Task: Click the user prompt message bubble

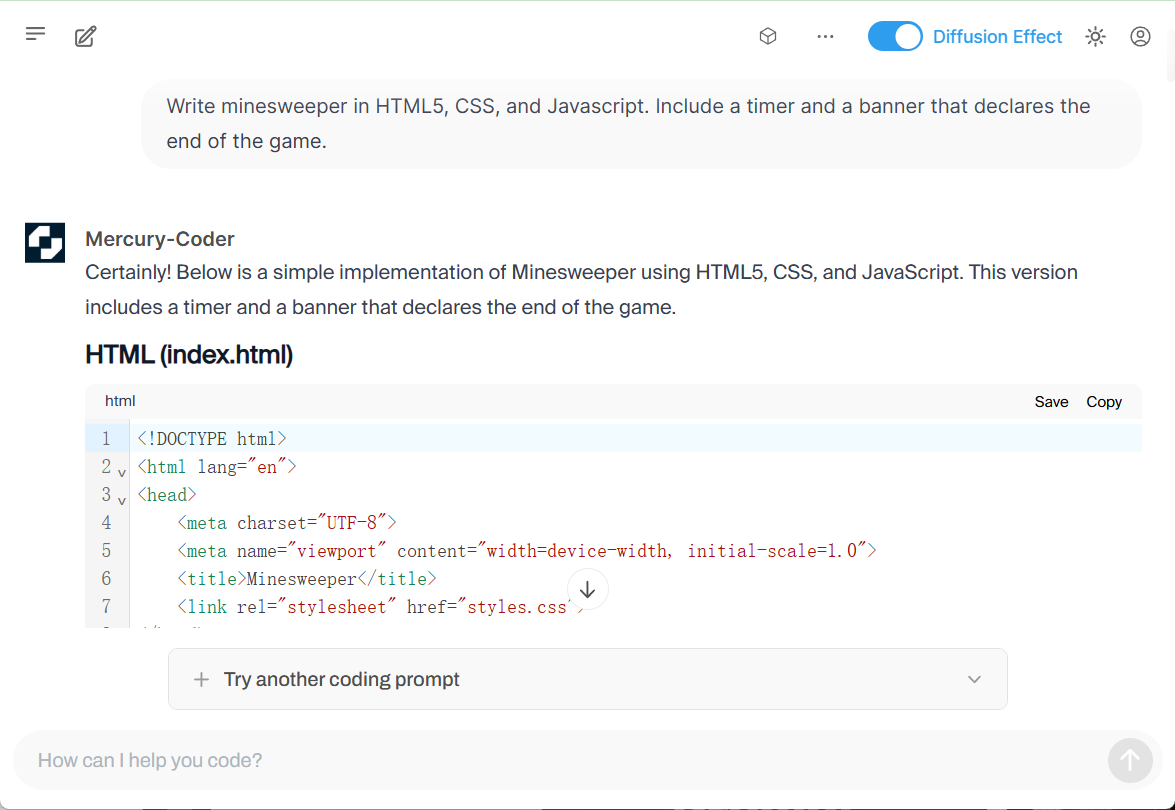Action: (641, 124)
